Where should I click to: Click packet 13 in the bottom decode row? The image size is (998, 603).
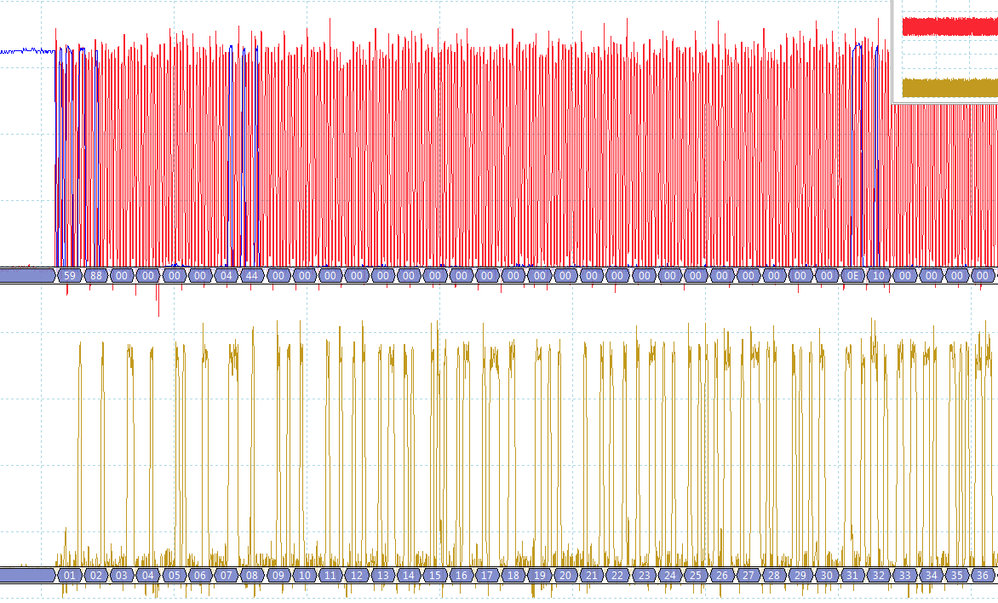pos(383,575)
